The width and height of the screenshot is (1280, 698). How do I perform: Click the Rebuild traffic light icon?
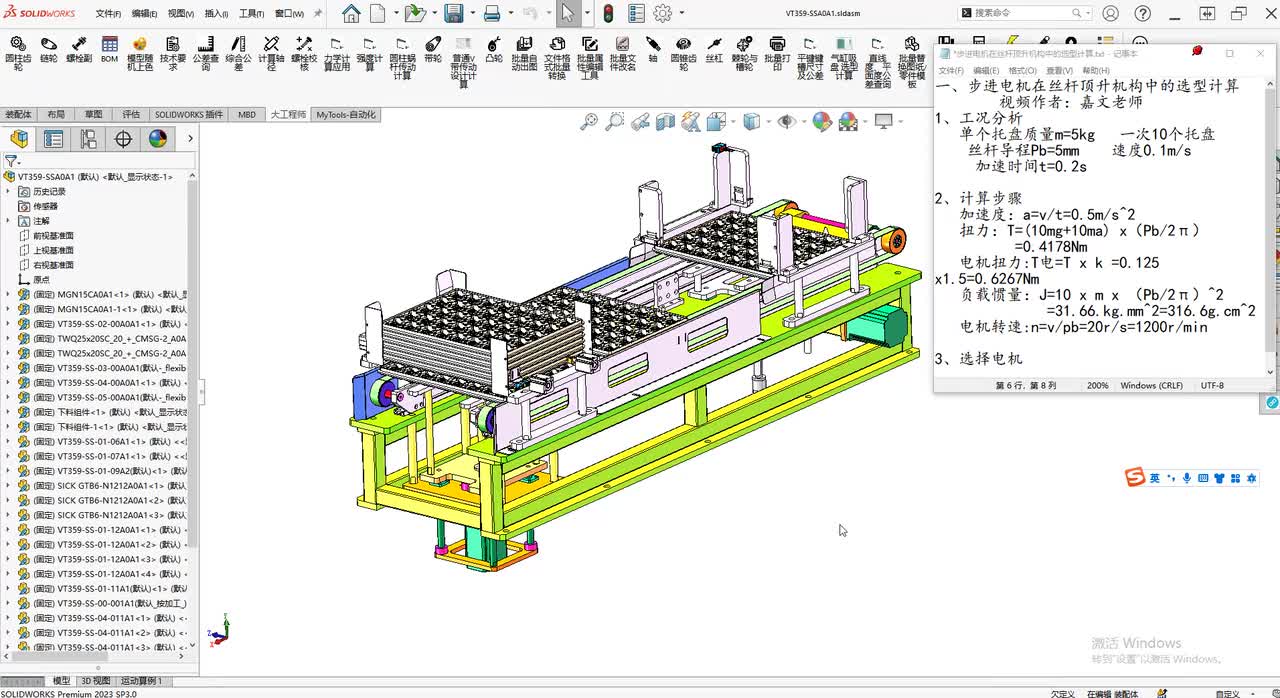tap(608, 14)
